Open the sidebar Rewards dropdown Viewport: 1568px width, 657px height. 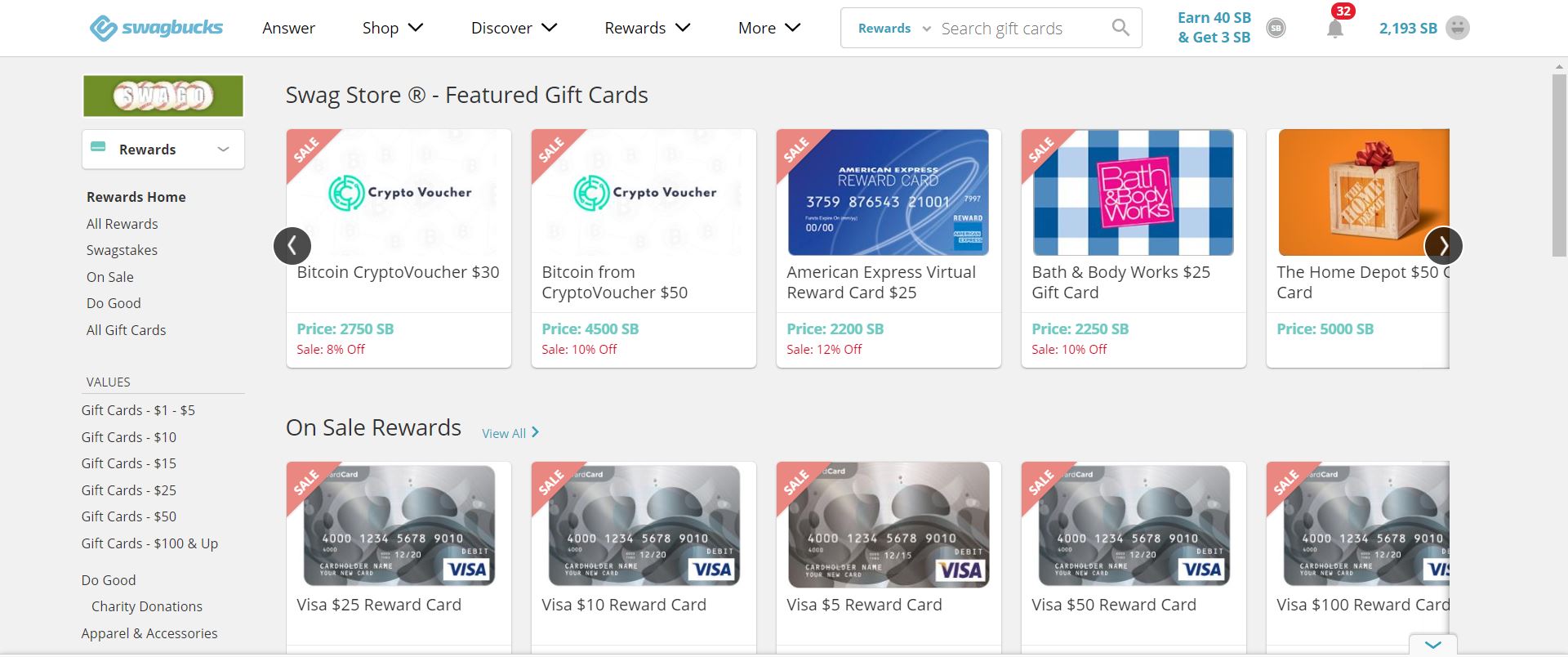pyautogui.click(x=163, y=150)
